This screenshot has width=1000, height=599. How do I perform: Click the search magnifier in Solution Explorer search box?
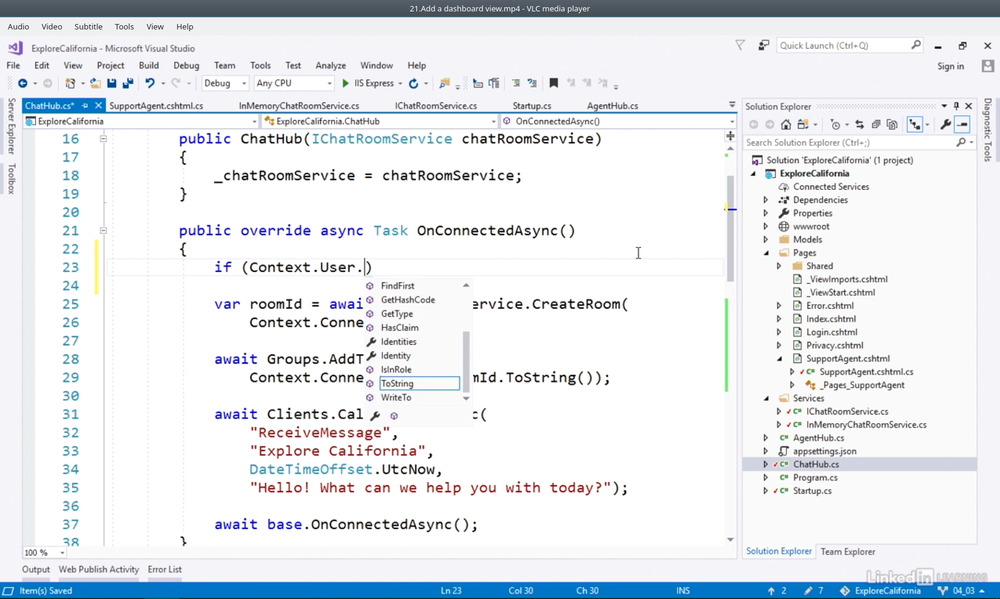click(961, 143)
